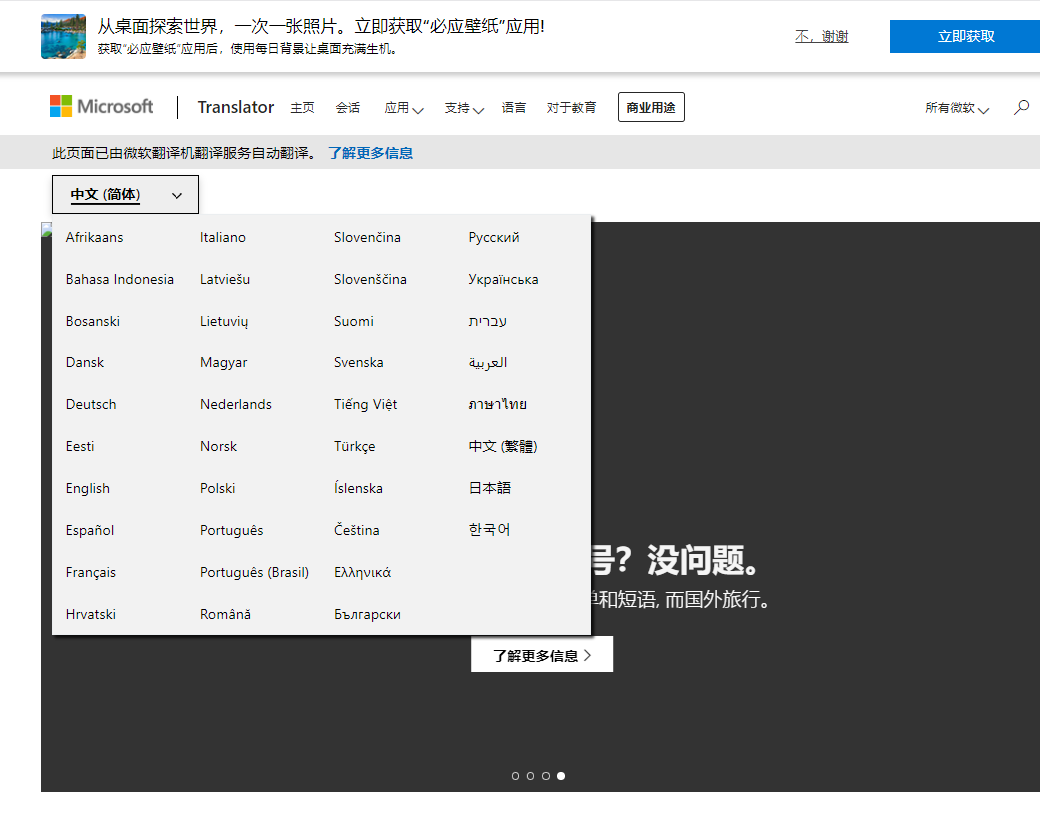Select Eesti language

point(80,446)
